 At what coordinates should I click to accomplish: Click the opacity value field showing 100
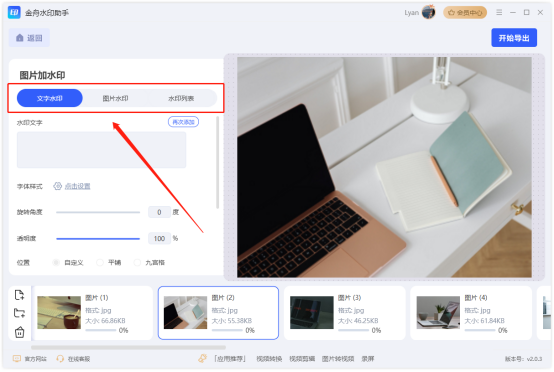click(159, 239)
